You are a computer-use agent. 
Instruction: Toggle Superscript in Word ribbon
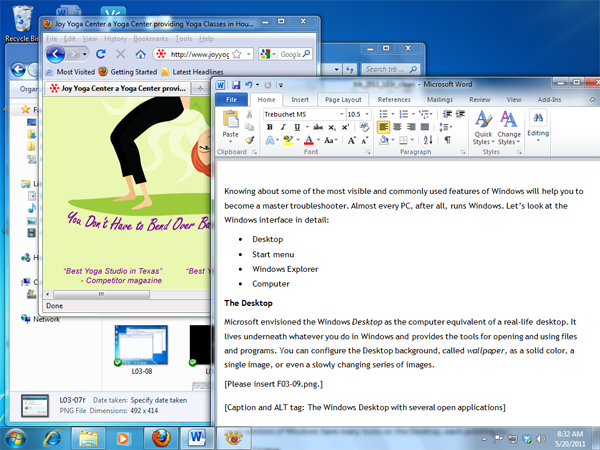345,127
